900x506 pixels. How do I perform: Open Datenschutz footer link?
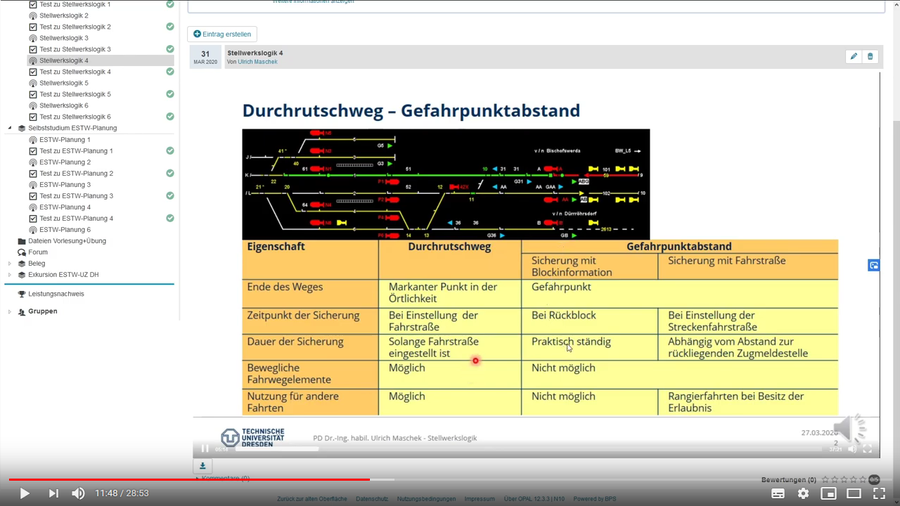371,499
